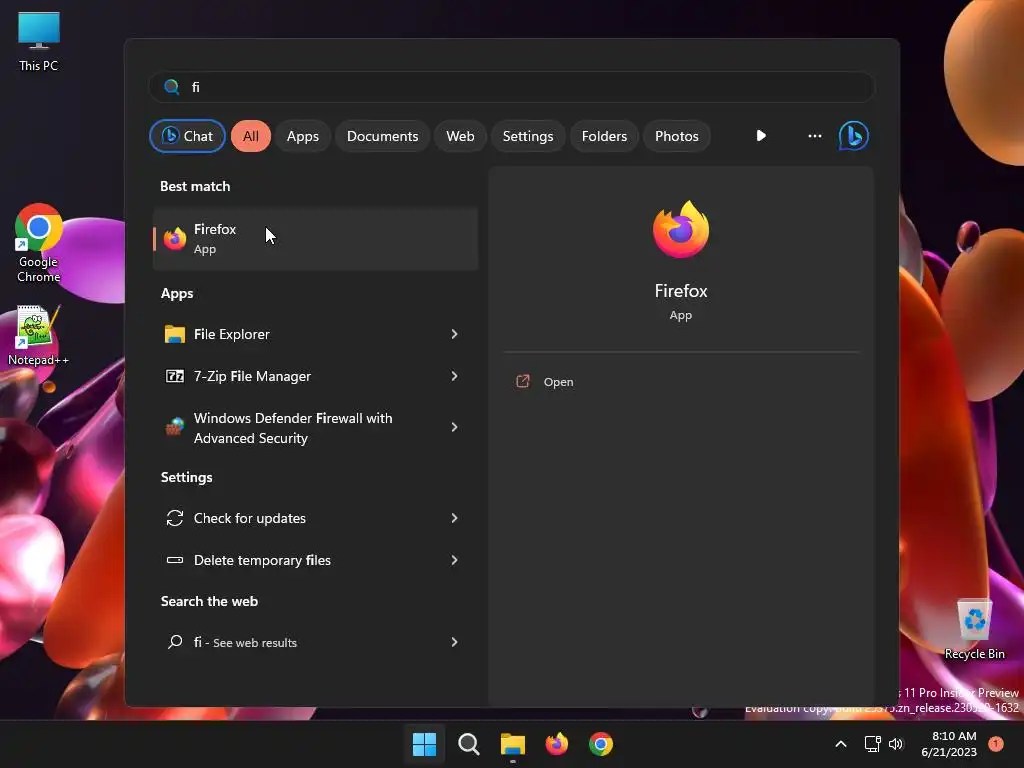This screenshot has height=768, width=1024.
Task: Click the search text field containing fi
Action: 511,87
